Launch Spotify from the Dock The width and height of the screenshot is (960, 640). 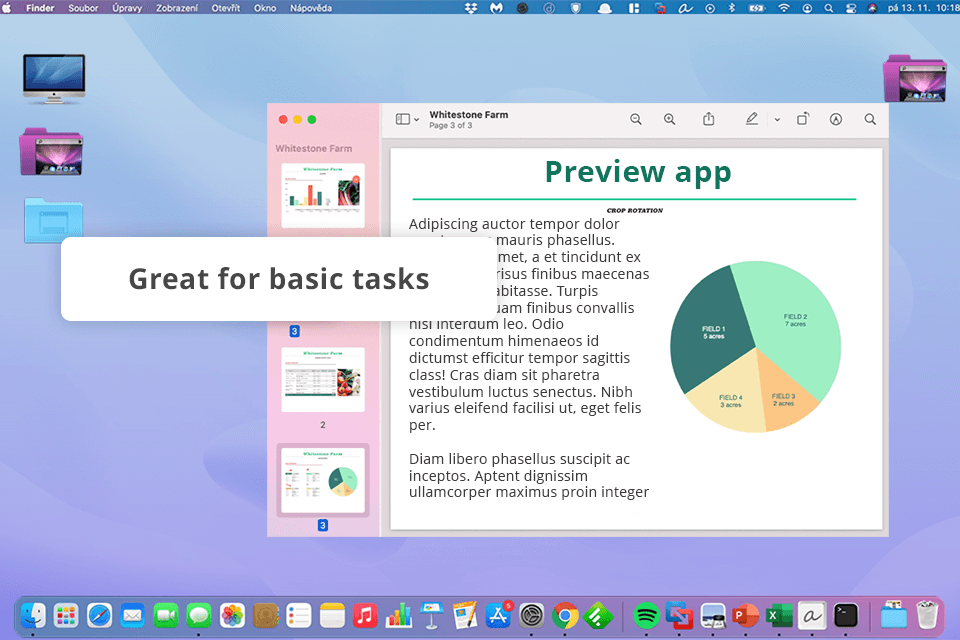646,616
